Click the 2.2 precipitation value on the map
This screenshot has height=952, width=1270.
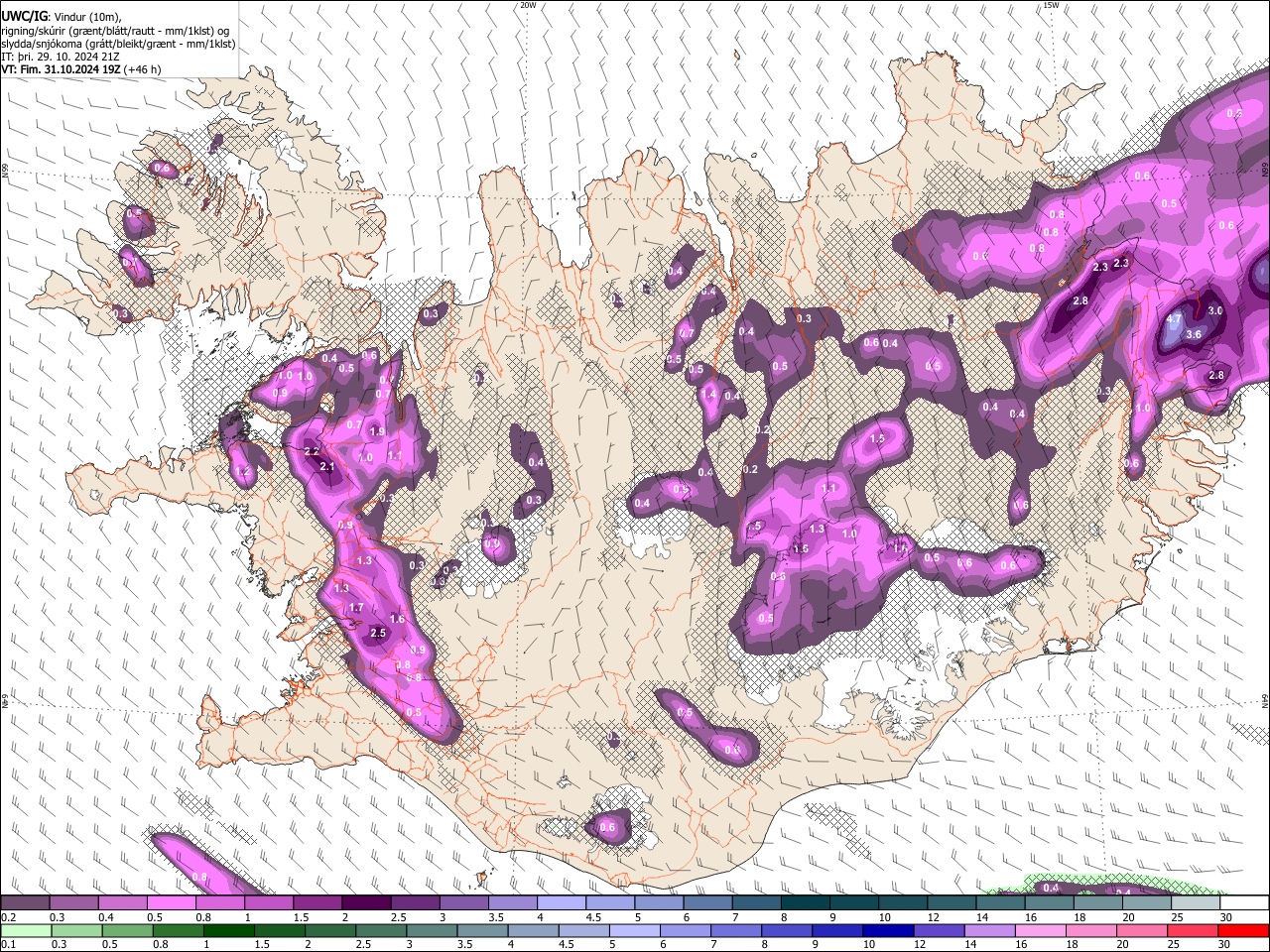click(x=311, y=451)
